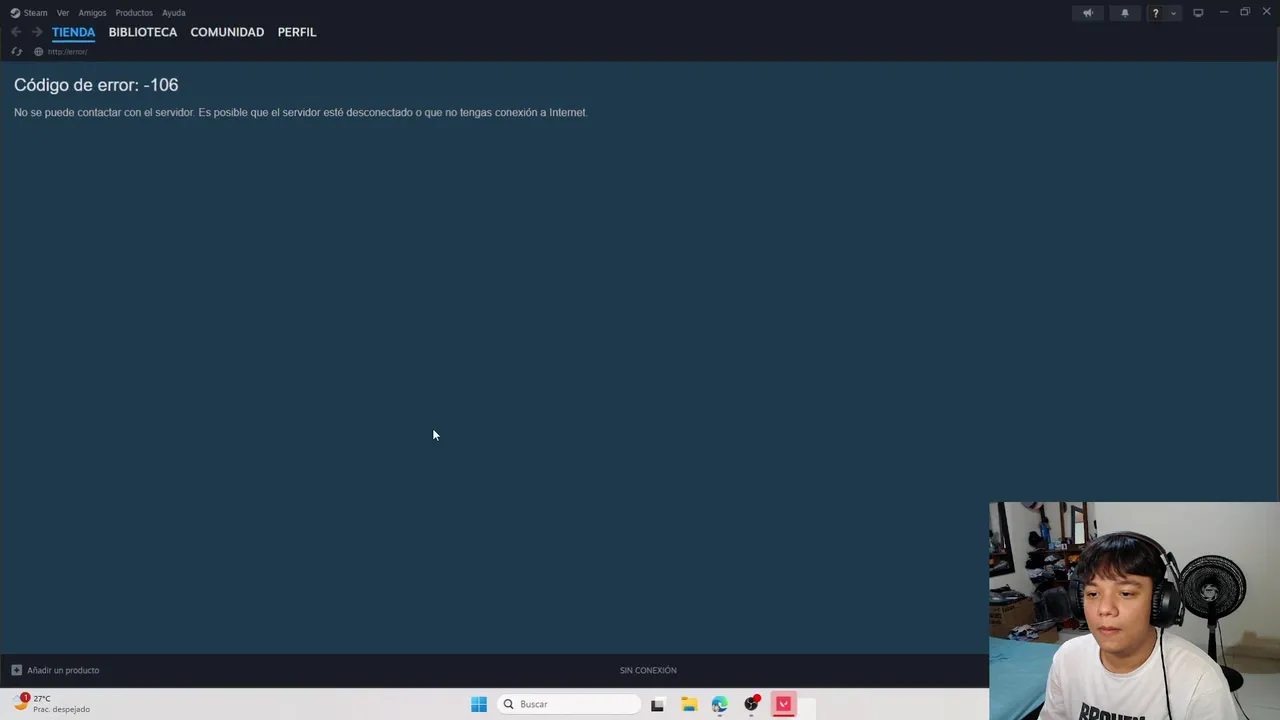This screenshot has height=720, width=1280.
Task: Open Task View from the taskbar
Action: pos(657,704)
